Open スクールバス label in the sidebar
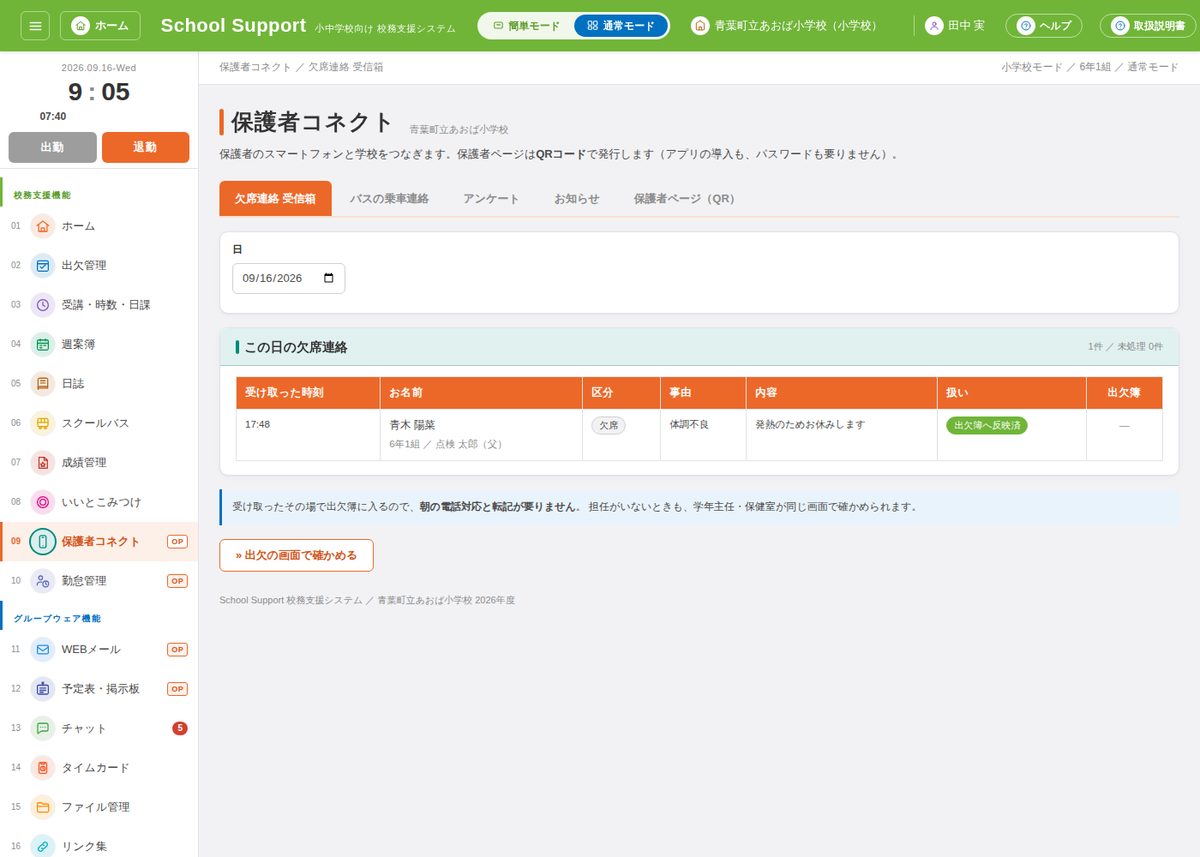Viewport: 1200px width, 857px height. pos(95,423)
